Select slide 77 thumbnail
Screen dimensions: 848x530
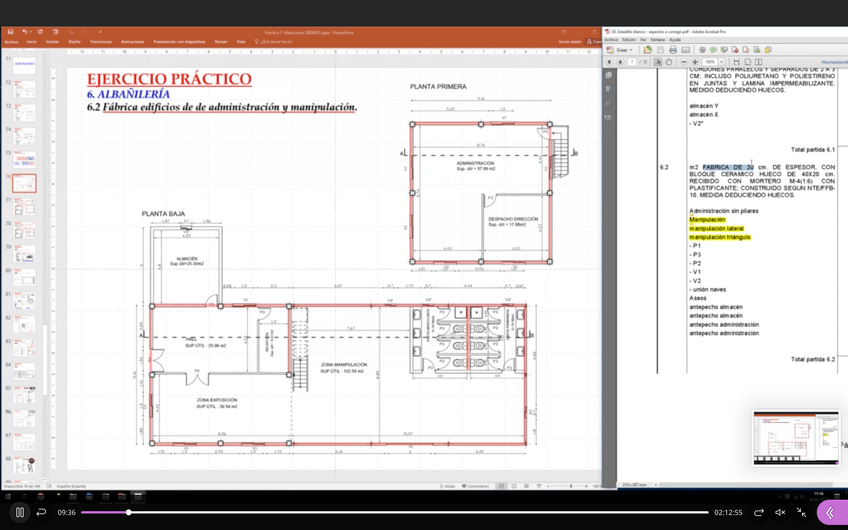click(24, 207)
